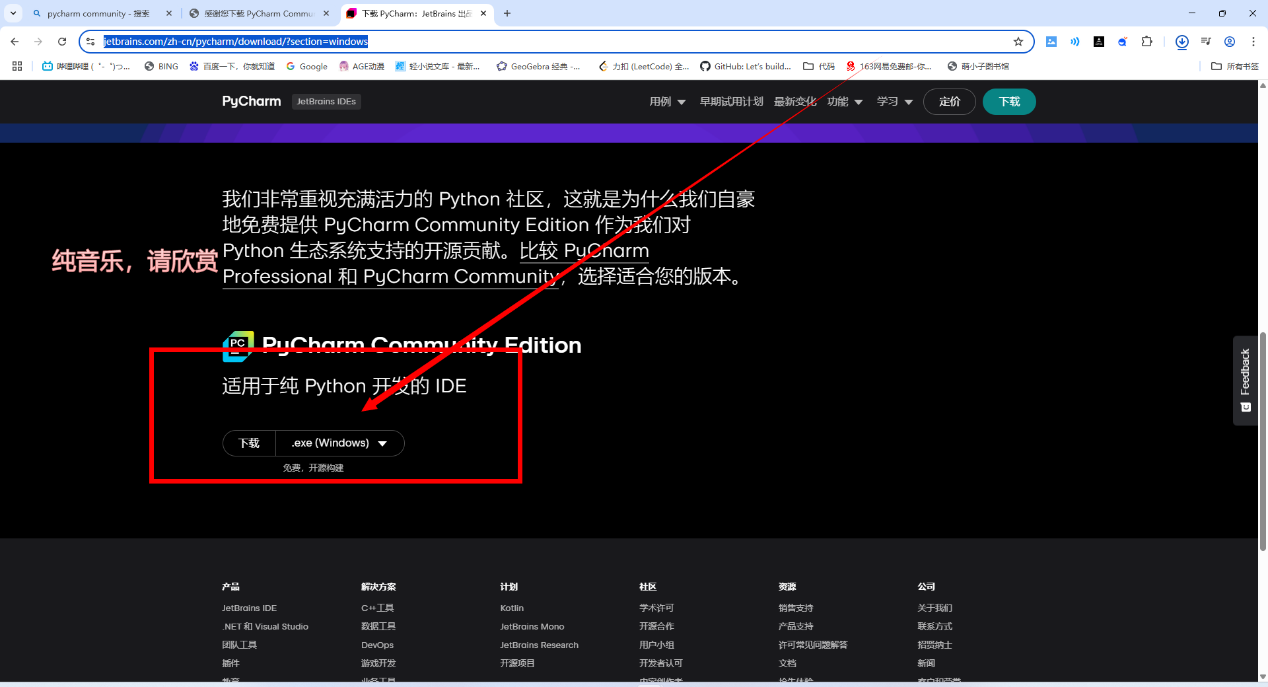Viewport: 1268px width, 687px height.
Task: Expand the 用例 navigation menu
Action: click(667, 101)
